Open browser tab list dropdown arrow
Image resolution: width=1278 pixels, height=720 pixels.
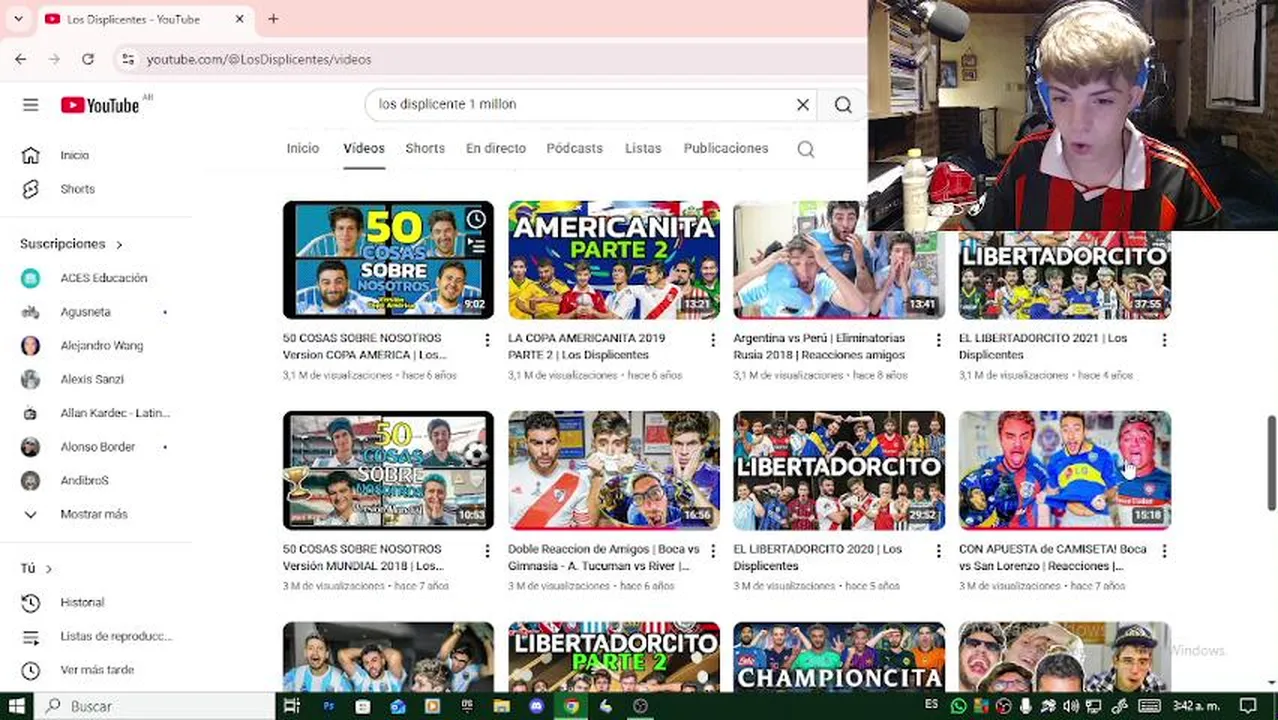pyautogui.click(x=18, y=18)
